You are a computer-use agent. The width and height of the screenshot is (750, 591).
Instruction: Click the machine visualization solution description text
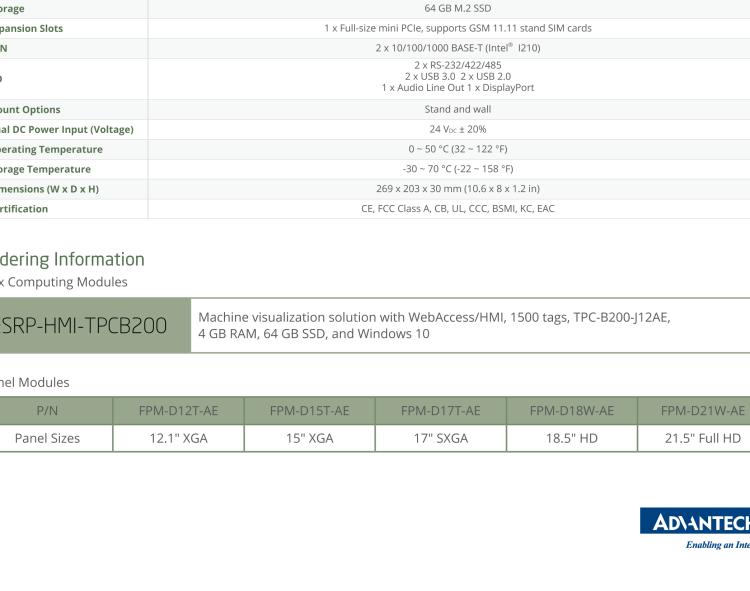click(434, 325)
